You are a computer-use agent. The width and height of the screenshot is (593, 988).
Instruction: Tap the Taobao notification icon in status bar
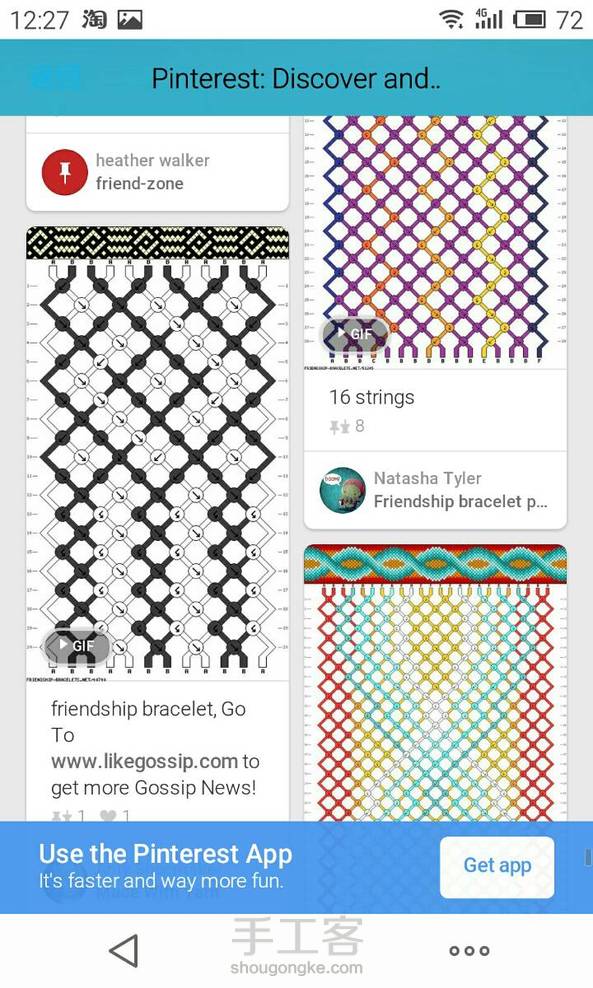coord(94,20)
